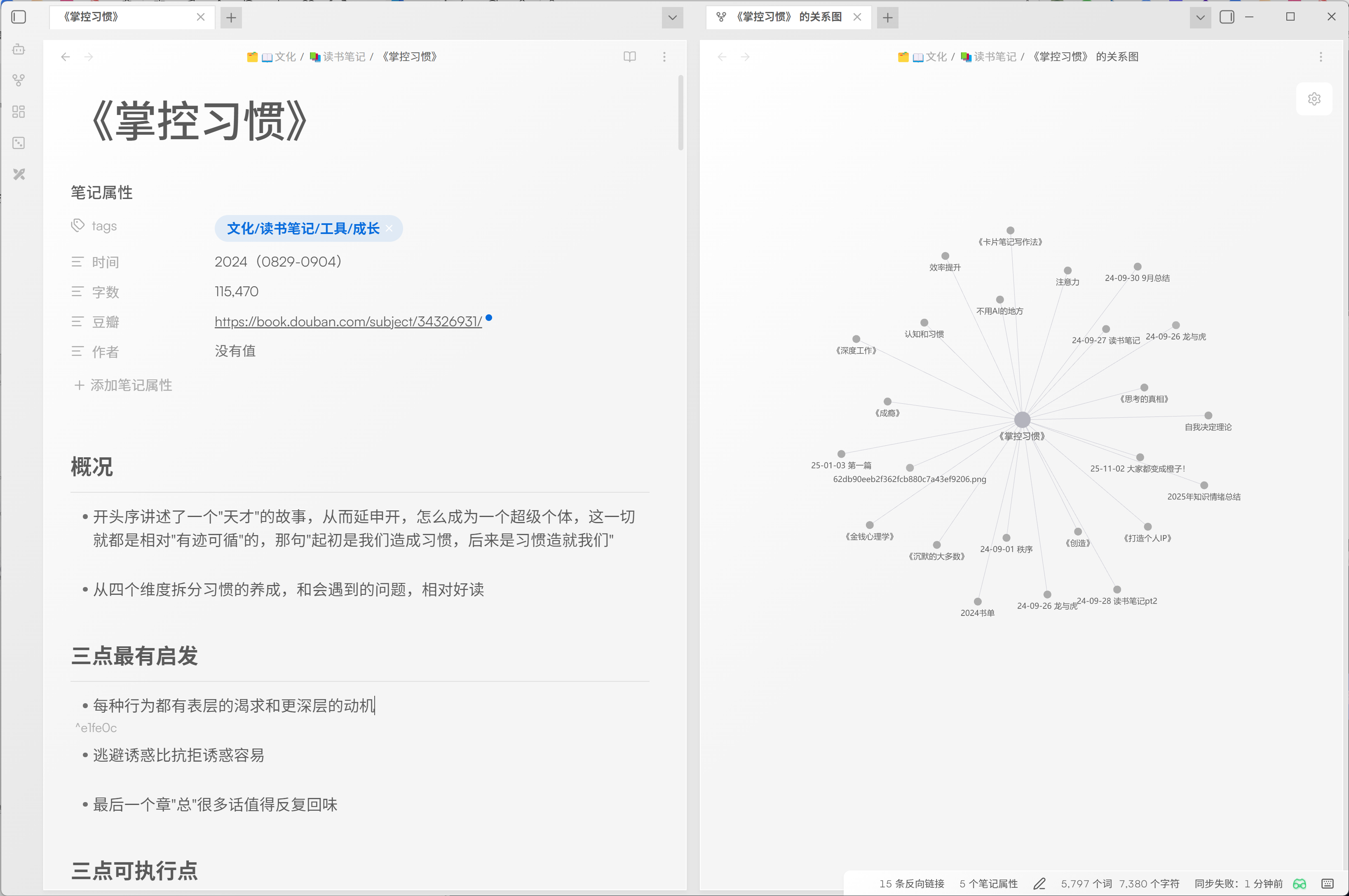Remove the 文化/读书笔记/工具/成长 tag
Image resolution: width=1349 pixels, height=896 pixels.
click(x=389, y=229)
